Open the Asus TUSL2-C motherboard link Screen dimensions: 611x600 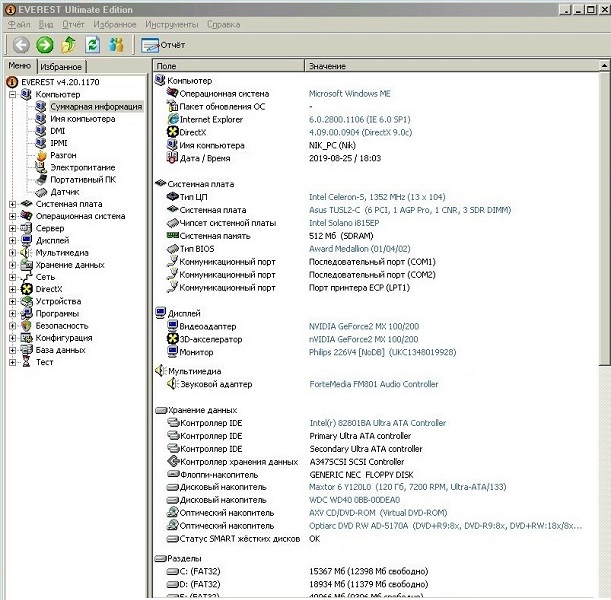410,210
